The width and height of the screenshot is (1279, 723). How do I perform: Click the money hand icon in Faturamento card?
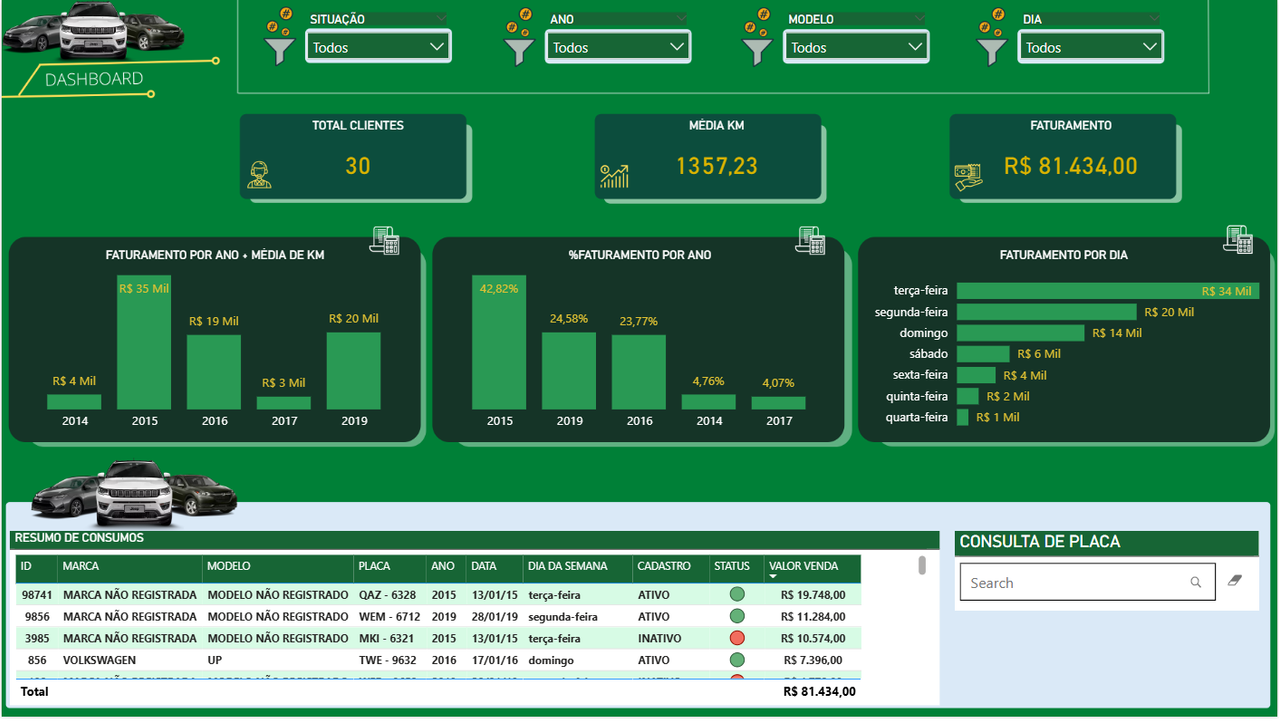click(968, 177)
